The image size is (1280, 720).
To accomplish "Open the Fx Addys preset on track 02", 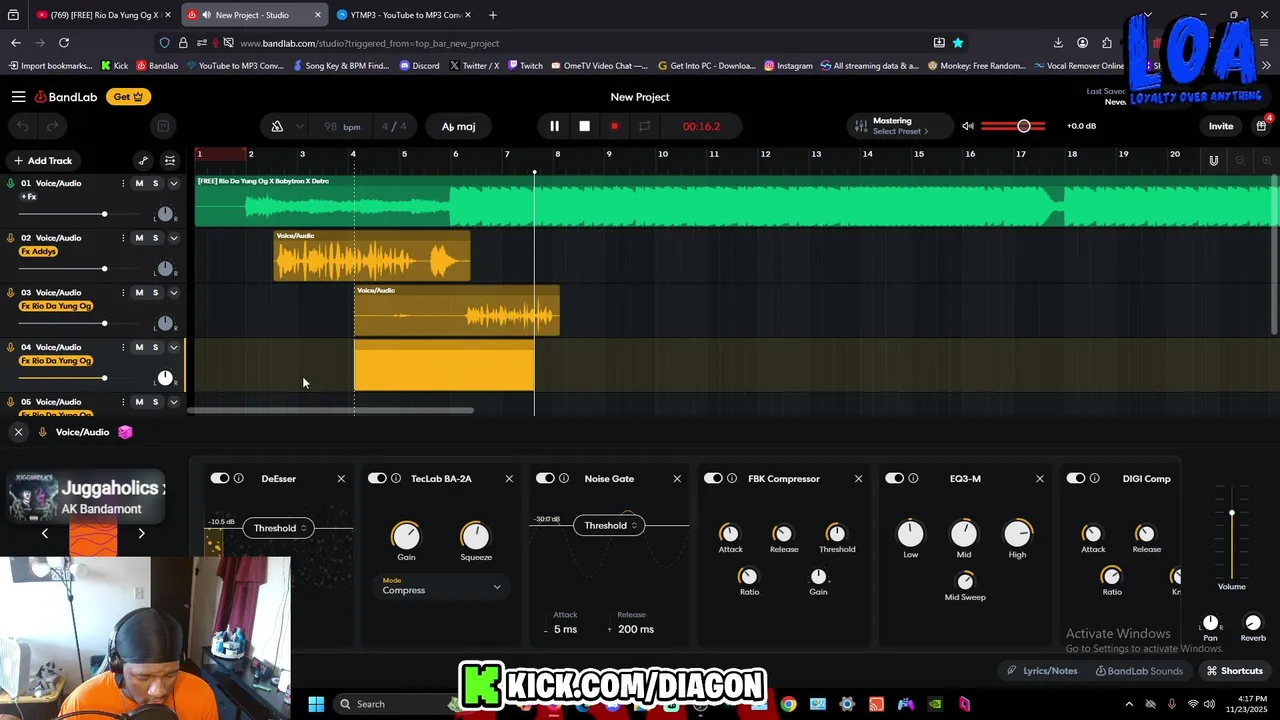I will click(39, 251).
